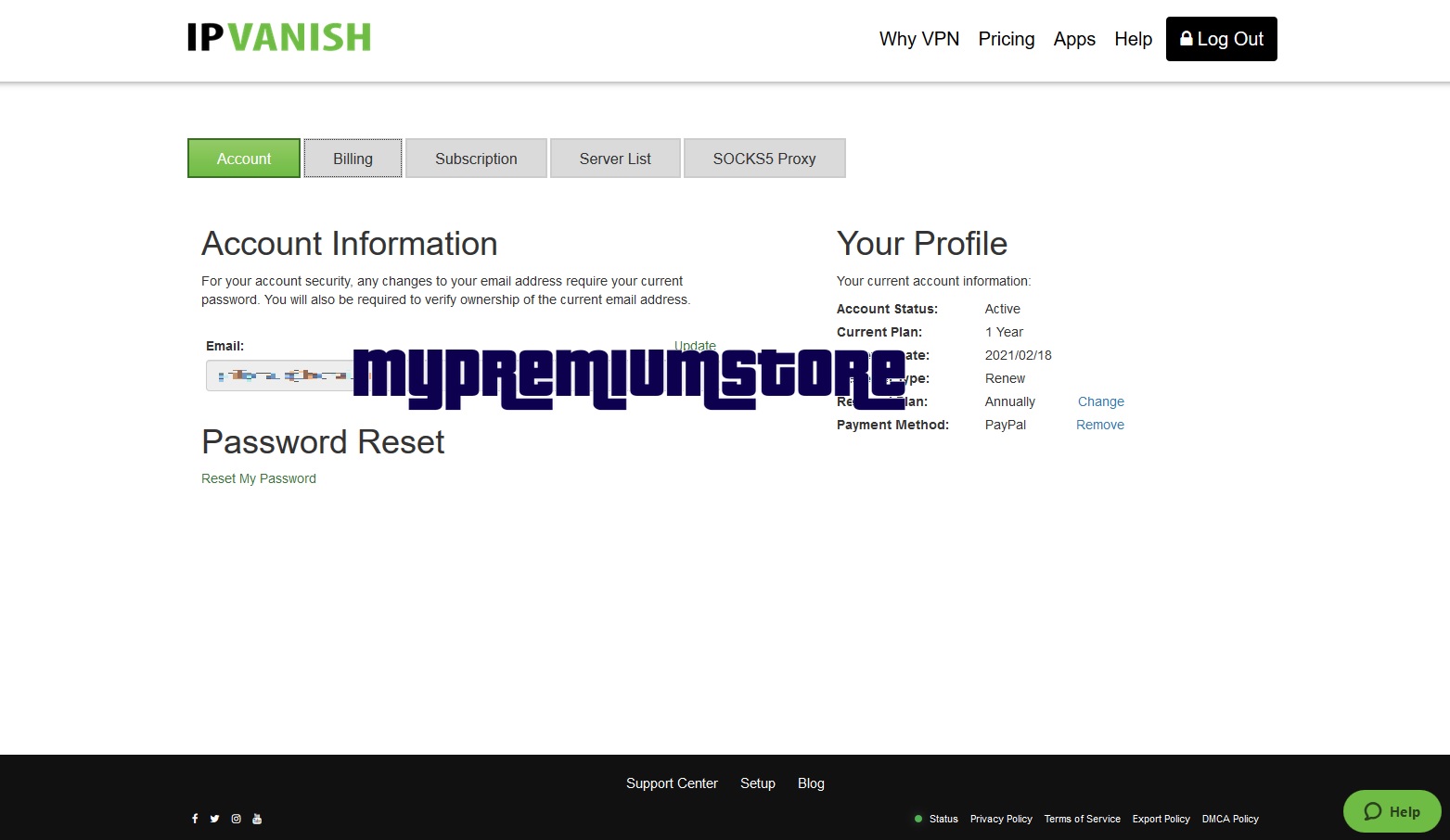
Task: Open the Status link in footer
Action: click(x=943, y=819)
